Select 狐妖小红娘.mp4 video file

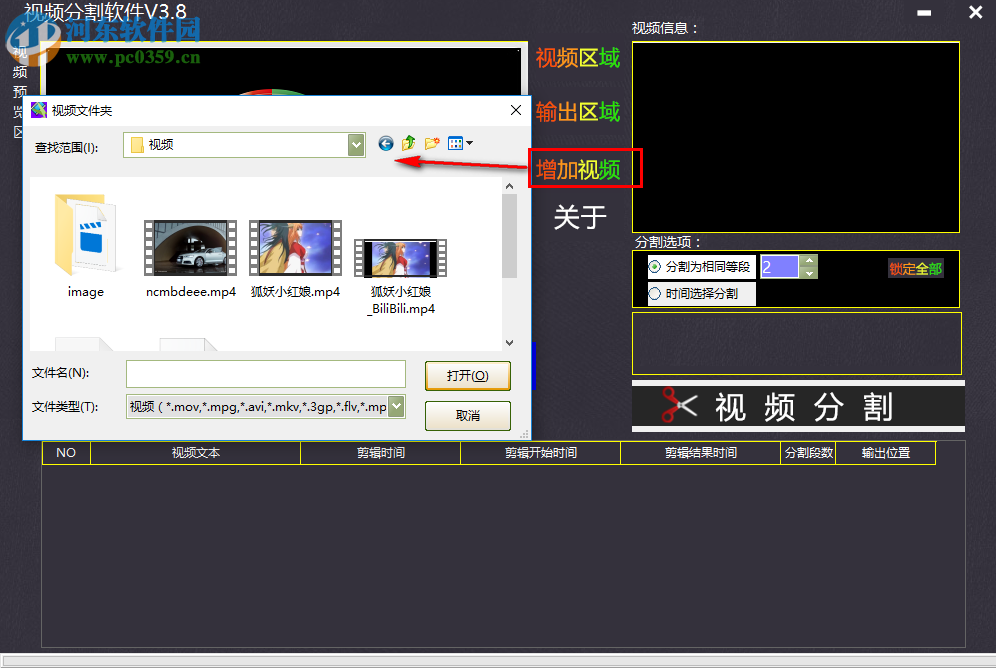[295, 259]
